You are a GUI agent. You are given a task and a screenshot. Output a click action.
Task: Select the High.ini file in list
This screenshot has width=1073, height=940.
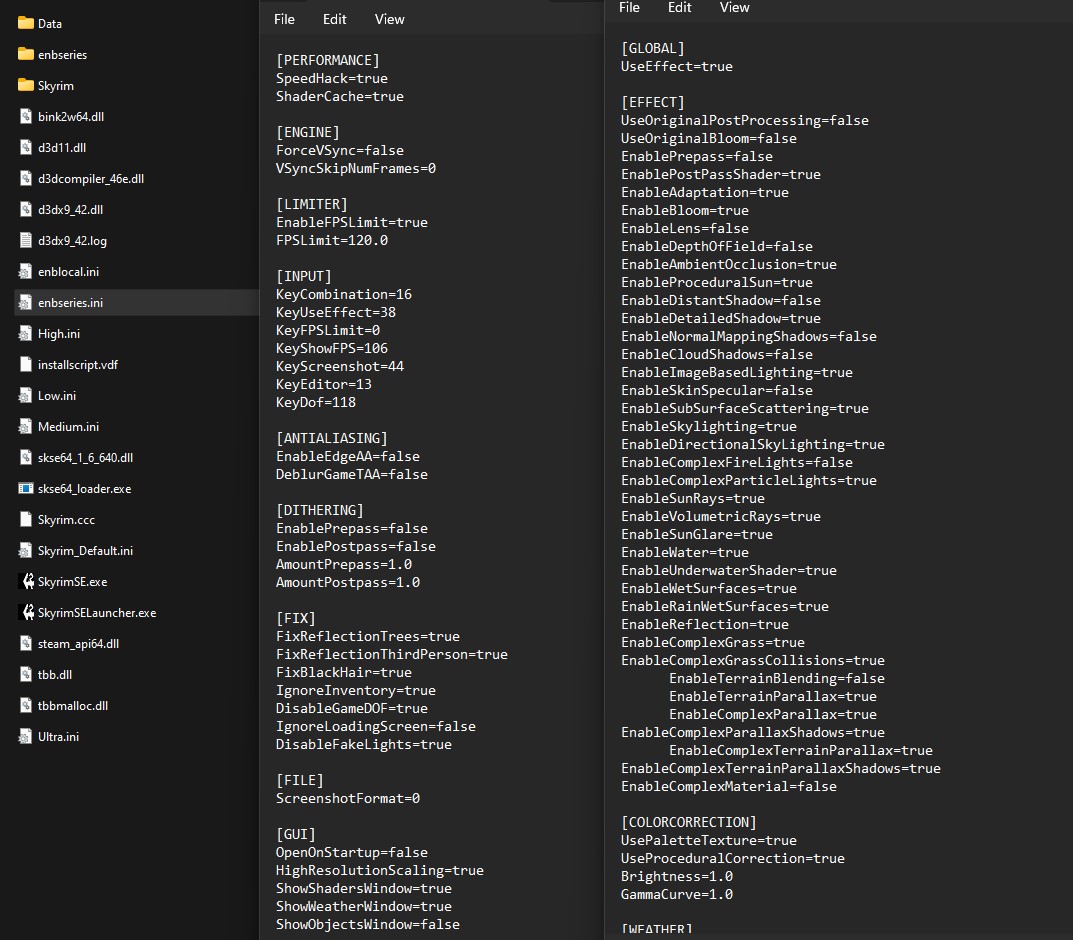click(58, 333)
